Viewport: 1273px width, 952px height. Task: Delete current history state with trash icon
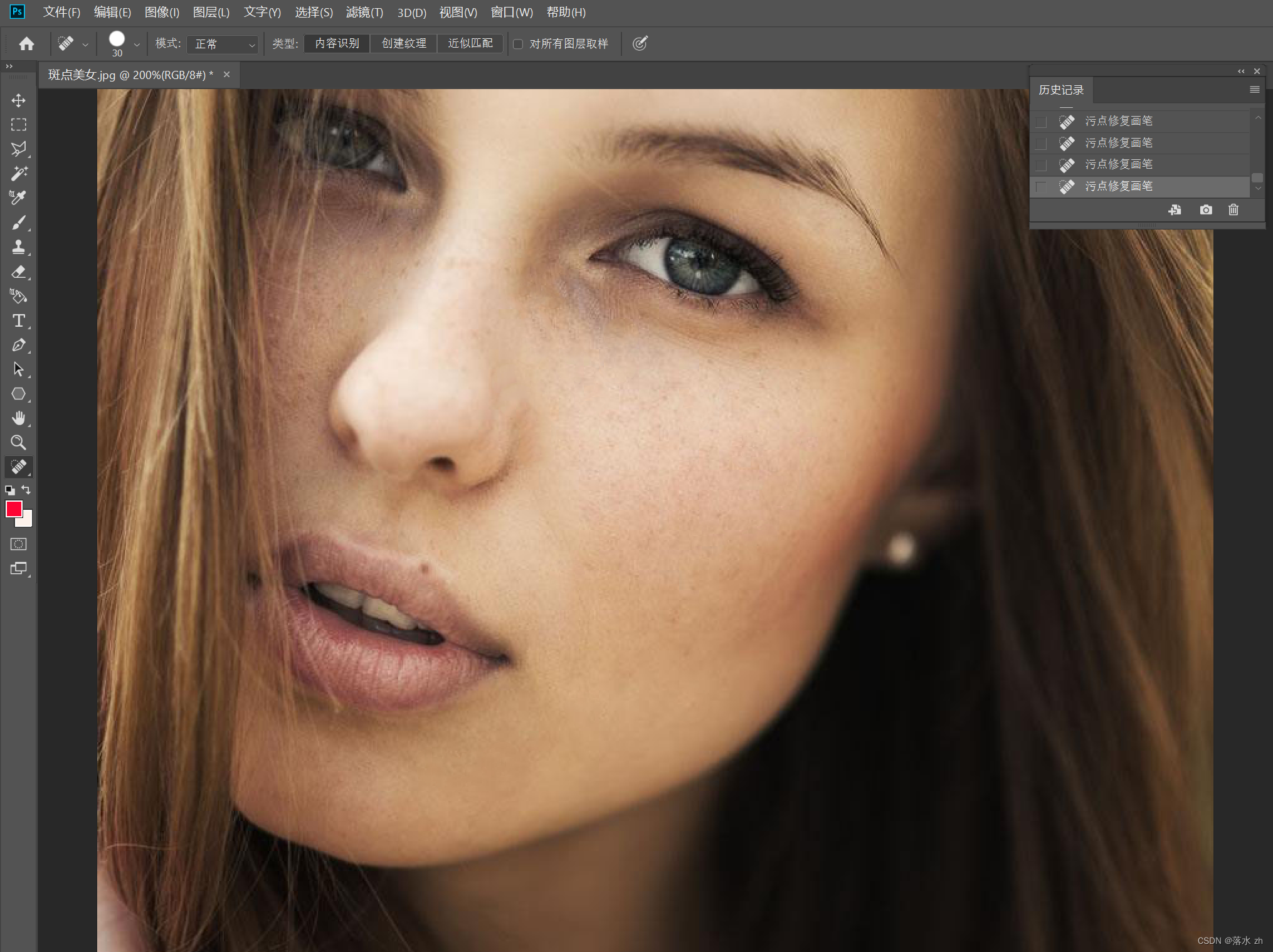click(x=1233, y=210)
